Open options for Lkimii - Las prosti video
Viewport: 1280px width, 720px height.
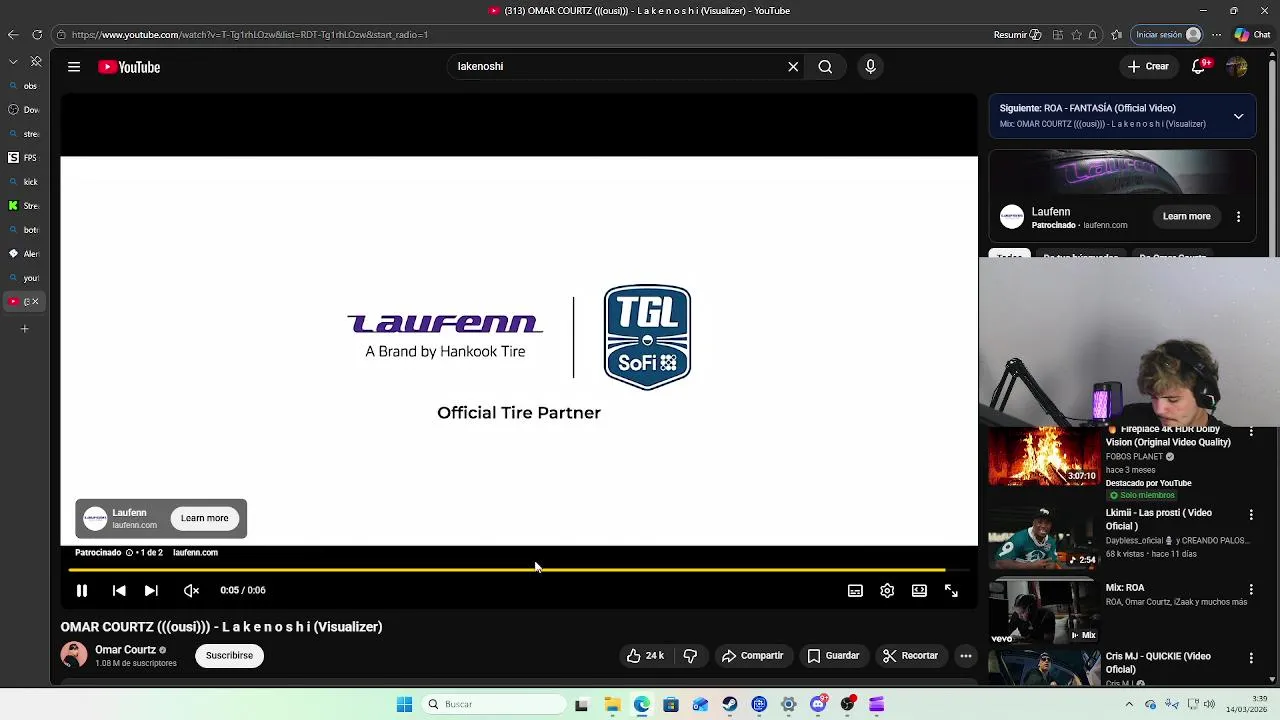1251,514
